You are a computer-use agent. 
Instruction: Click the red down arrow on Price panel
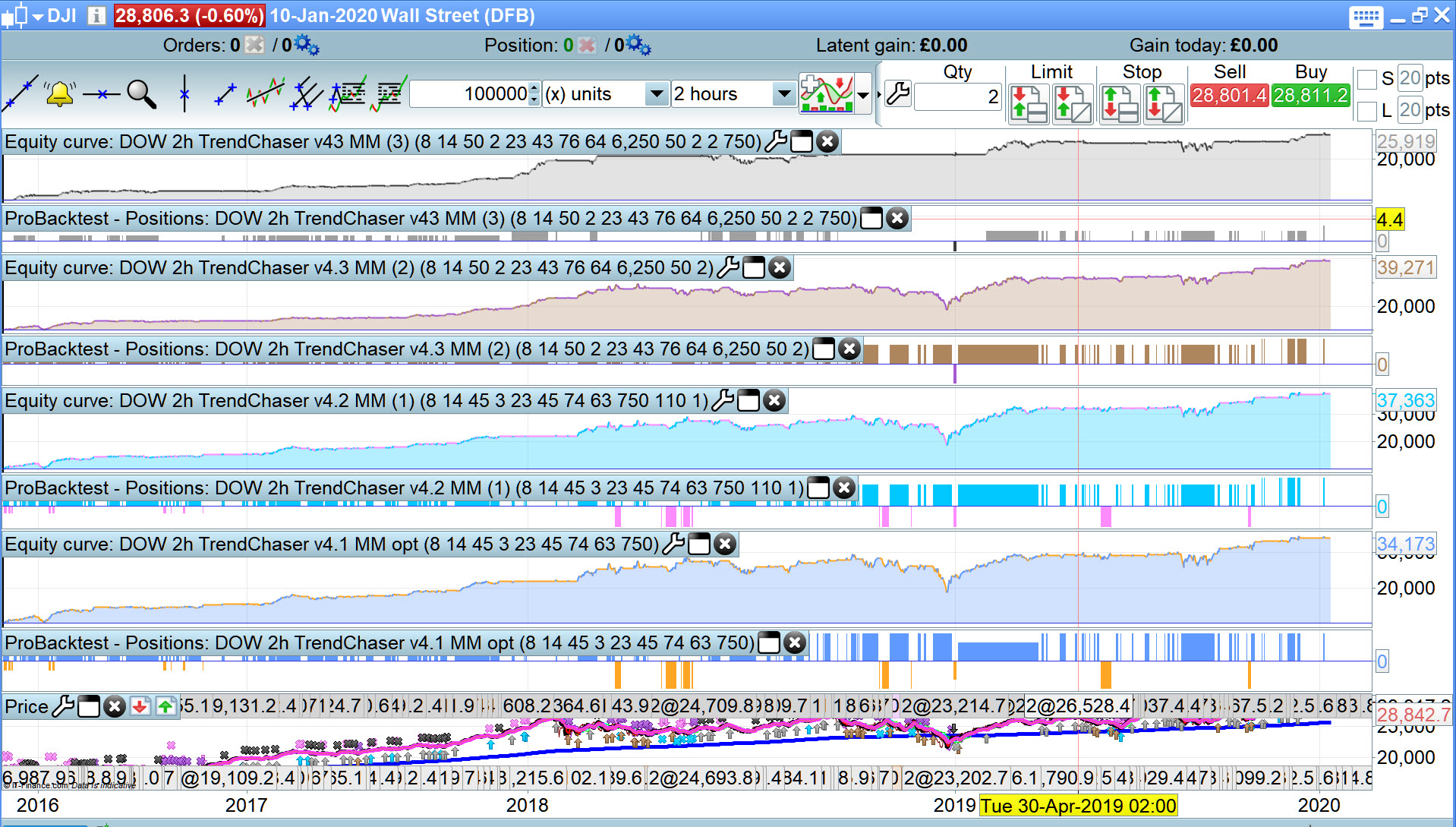click(x=140, y=707)
